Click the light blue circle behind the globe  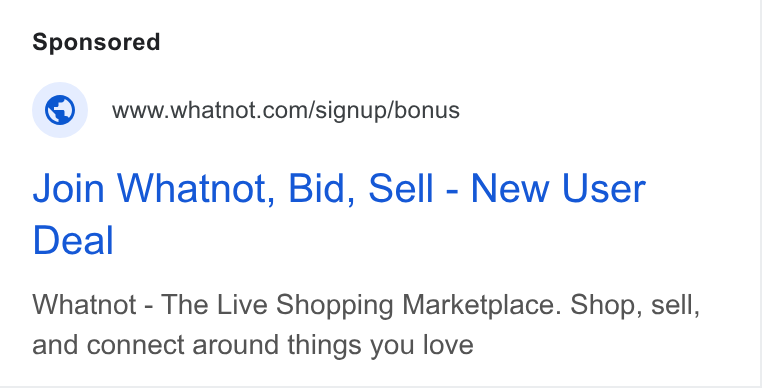point(60,110)
